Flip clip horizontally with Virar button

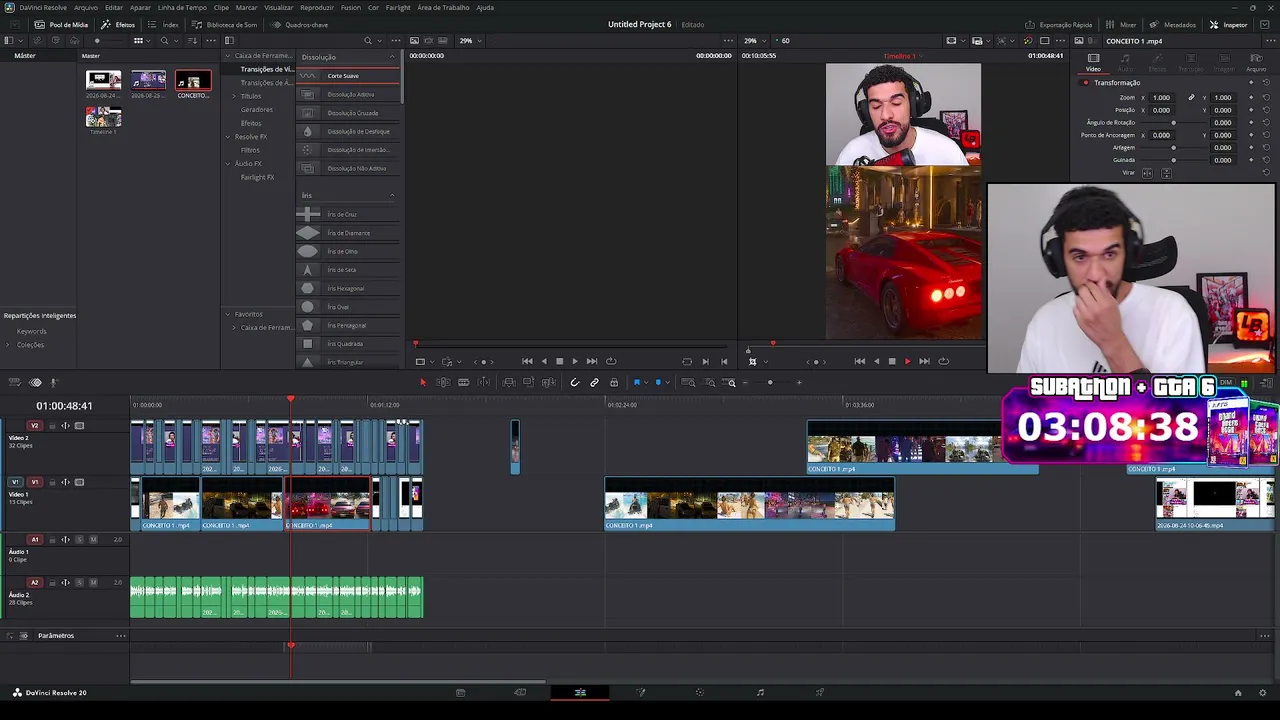point(1147,173)
